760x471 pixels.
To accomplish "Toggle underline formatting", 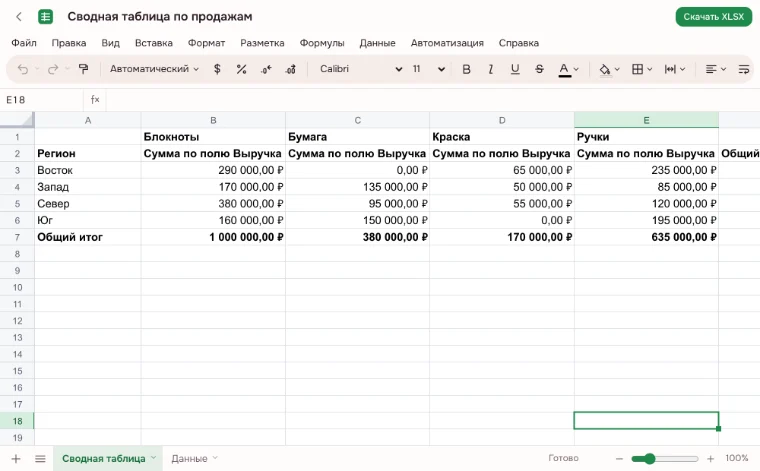I will [515, 69].
